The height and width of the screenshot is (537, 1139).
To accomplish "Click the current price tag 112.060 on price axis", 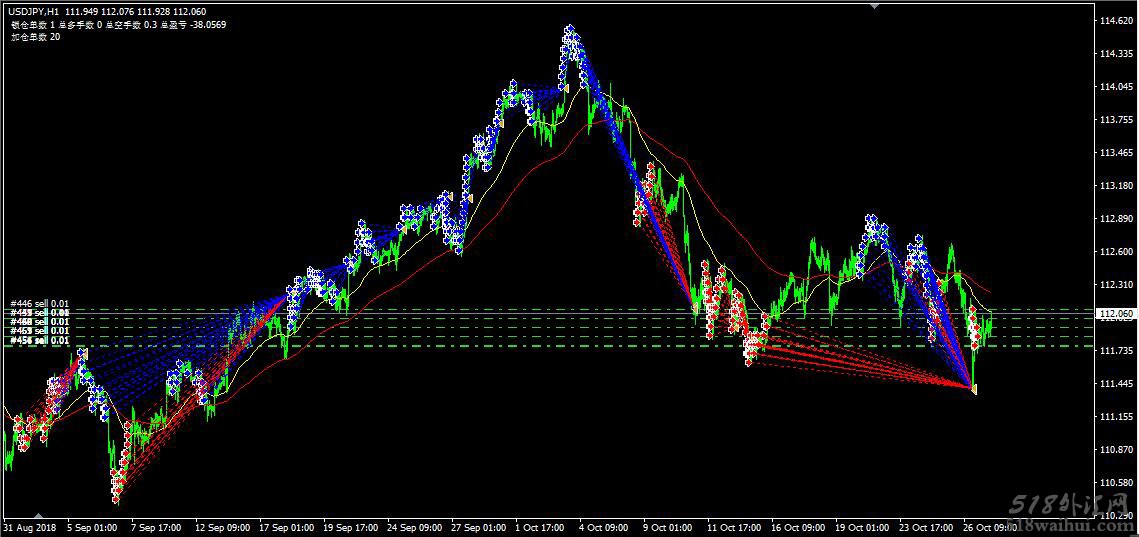I will pyautogui.click(x=1117, y=315).
